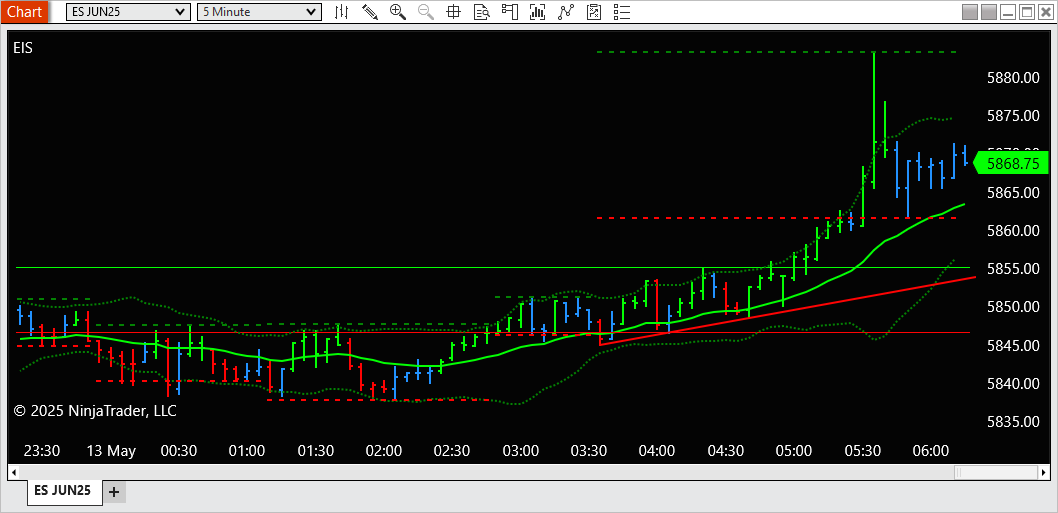Click the 00:30 time axis label
The image size is (1058, 513).
pos(179,451)
